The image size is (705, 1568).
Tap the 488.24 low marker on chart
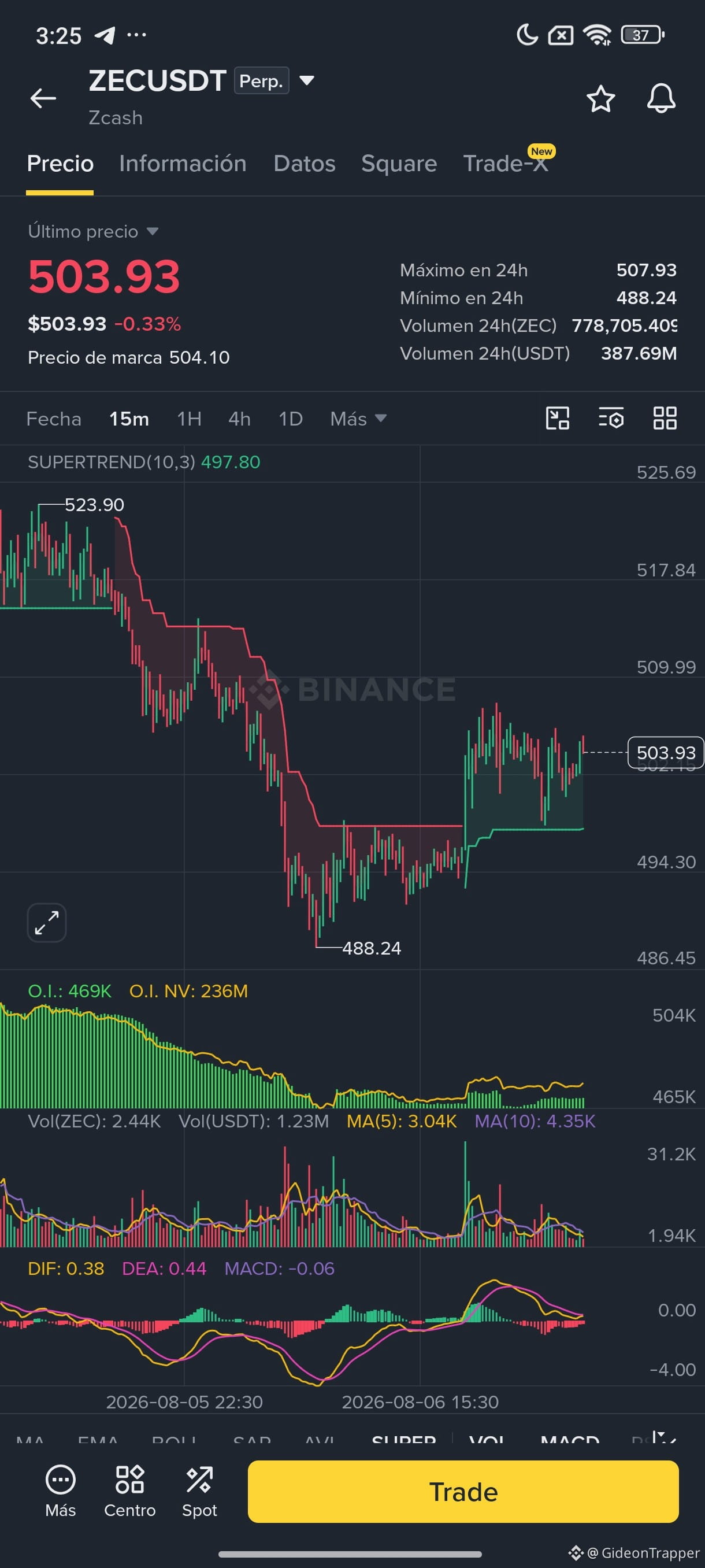372,948
